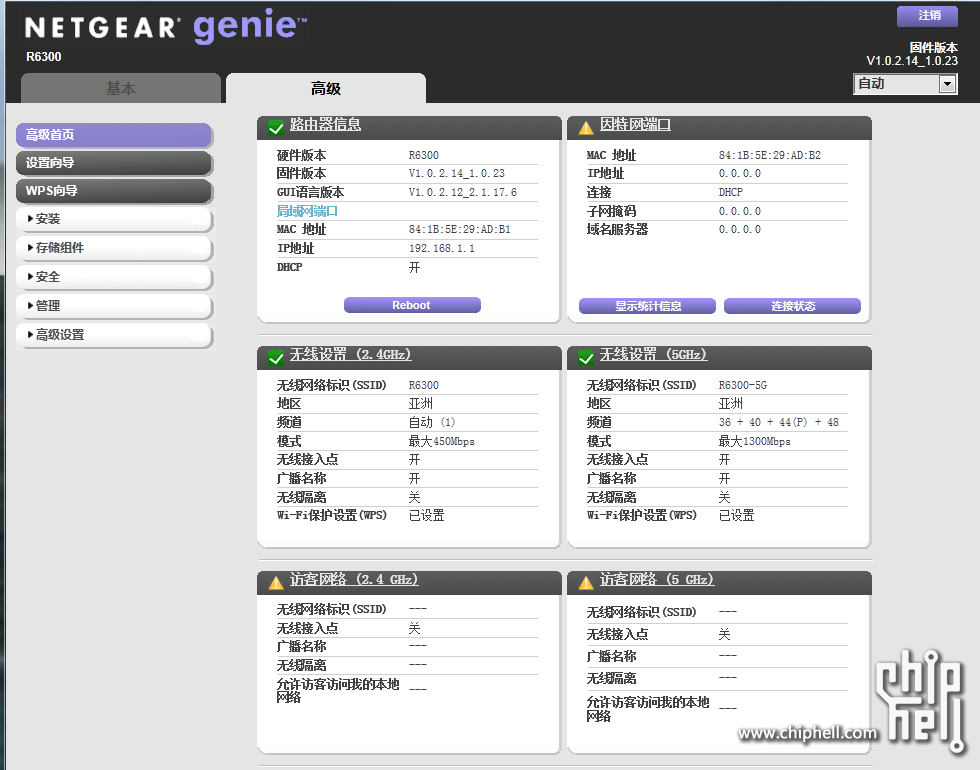This screenshot has width=980, height=770.
Task: Open the 局域网端口 link
Action: [x=307, y=211]
